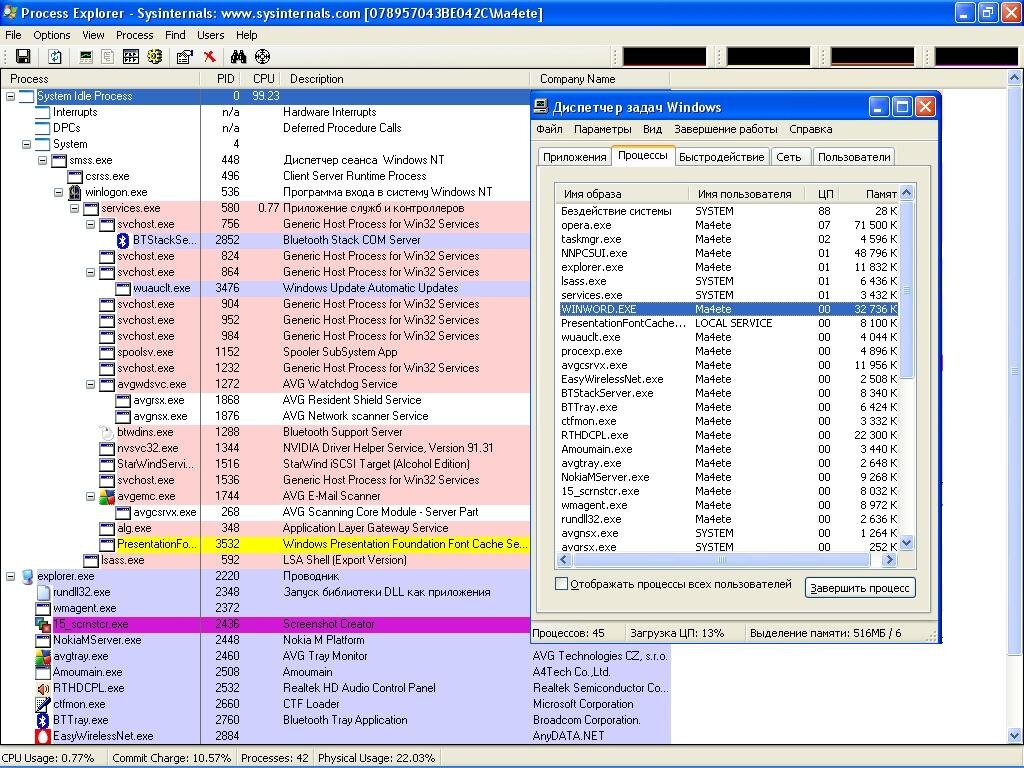Collapse the winlogon.exe tree node
Screen dimensions: 1024x768
point(59,193)
